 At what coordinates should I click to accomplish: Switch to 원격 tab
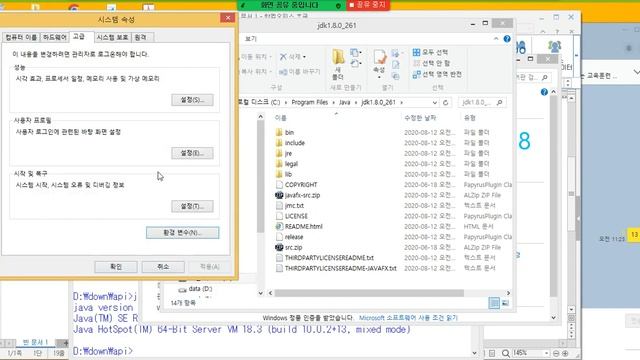coord(140,37)
